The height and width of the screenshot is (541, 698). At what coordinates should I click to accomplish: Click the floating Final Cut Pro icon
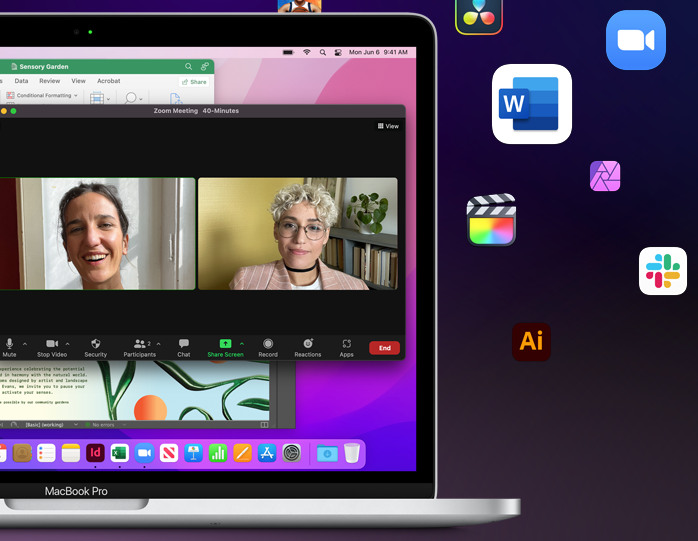pos(491,220)
